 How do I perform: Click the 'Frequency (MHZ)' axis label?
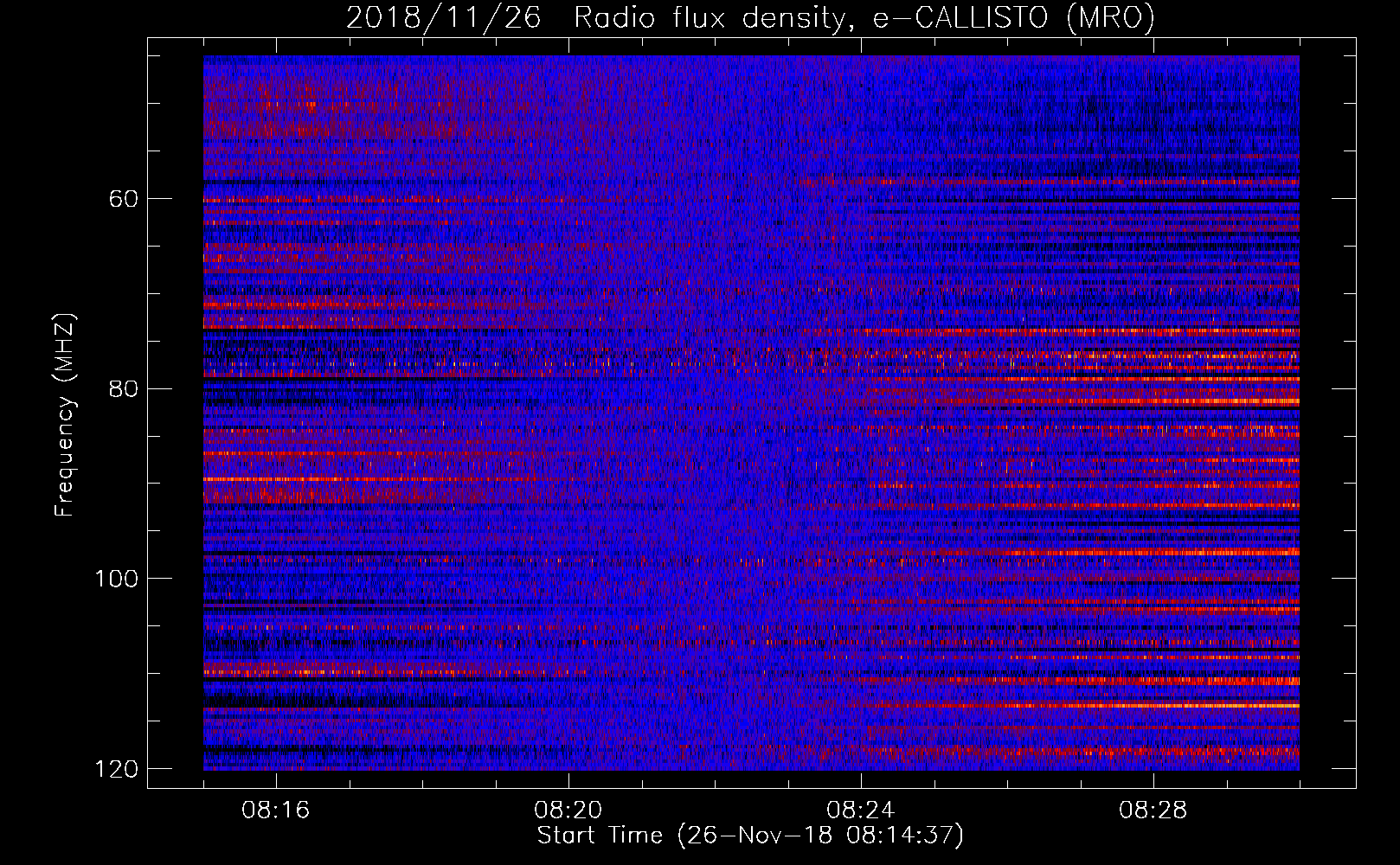65,414
